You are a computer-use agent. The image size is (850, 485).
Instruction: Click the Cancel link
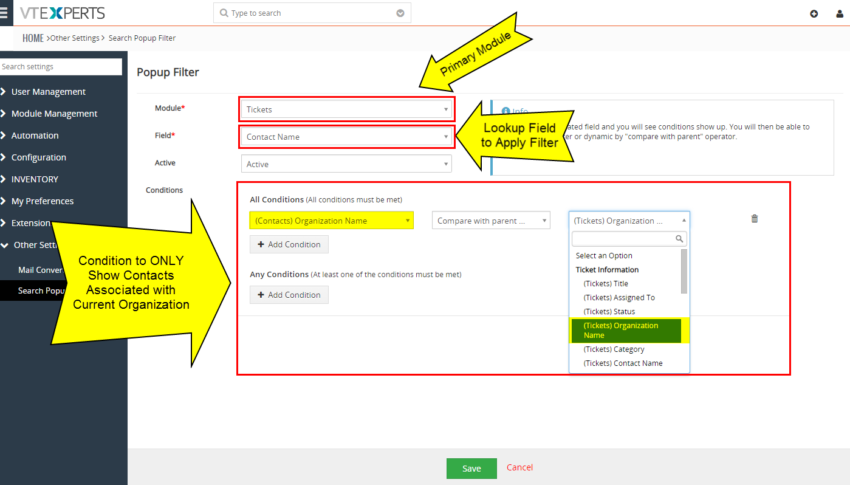[520, 467]
